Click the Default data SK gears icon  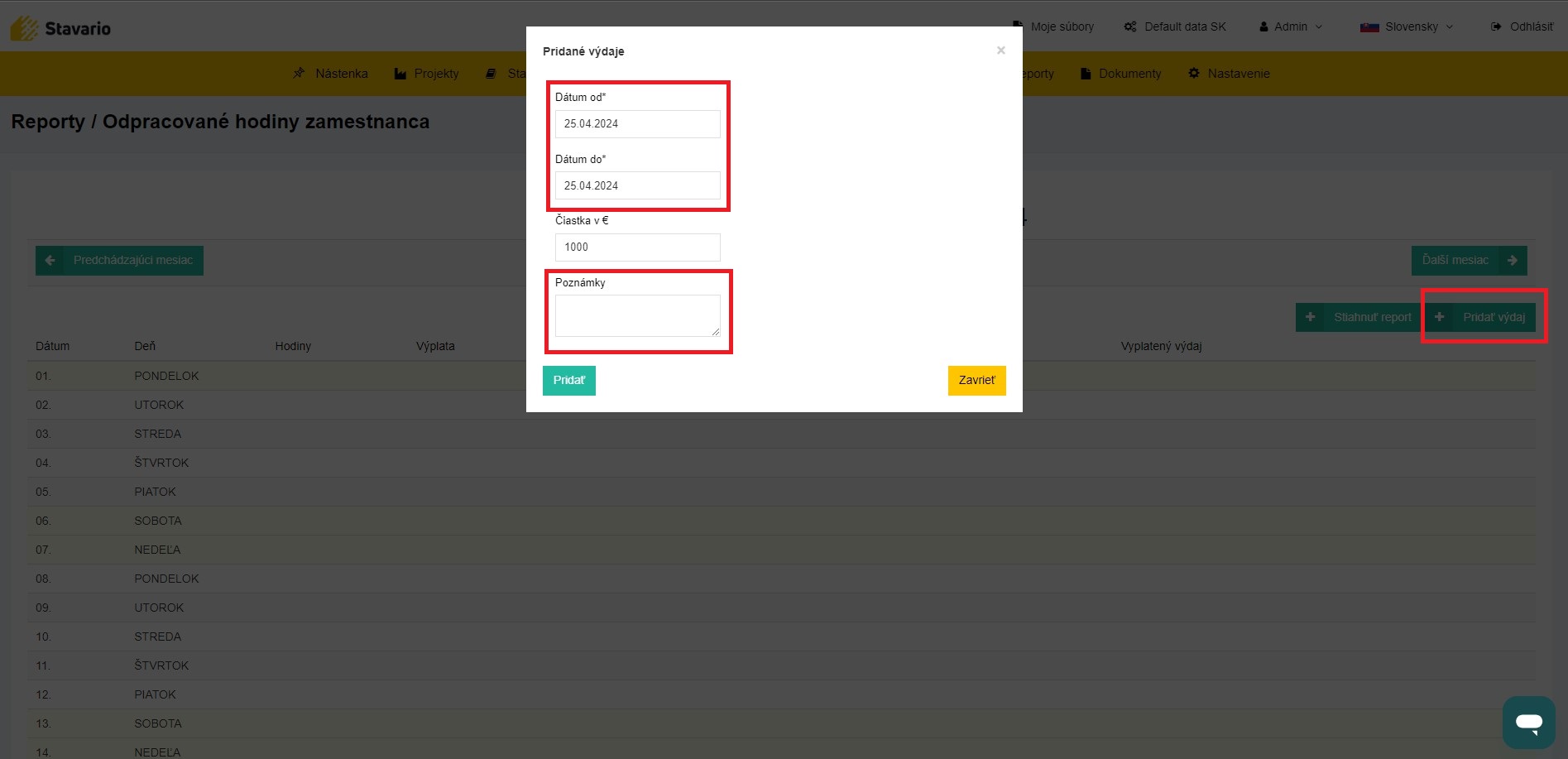pyautogui.click(x=1130, y=26)
